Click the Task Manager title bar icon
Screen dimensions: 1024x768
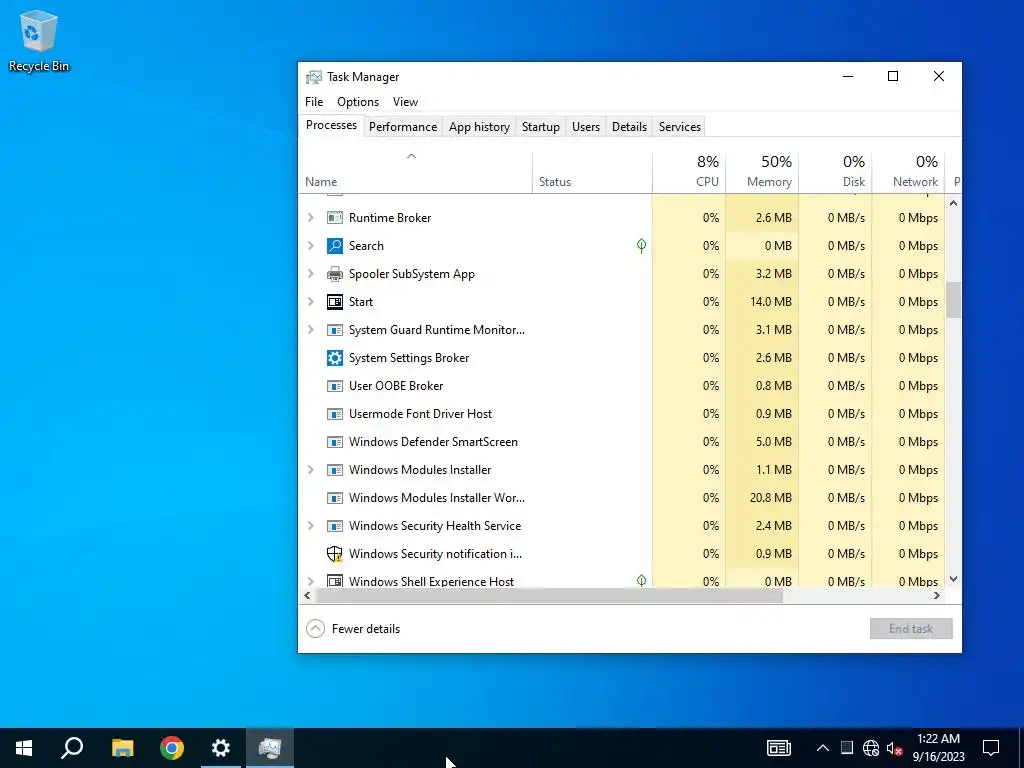313,77
